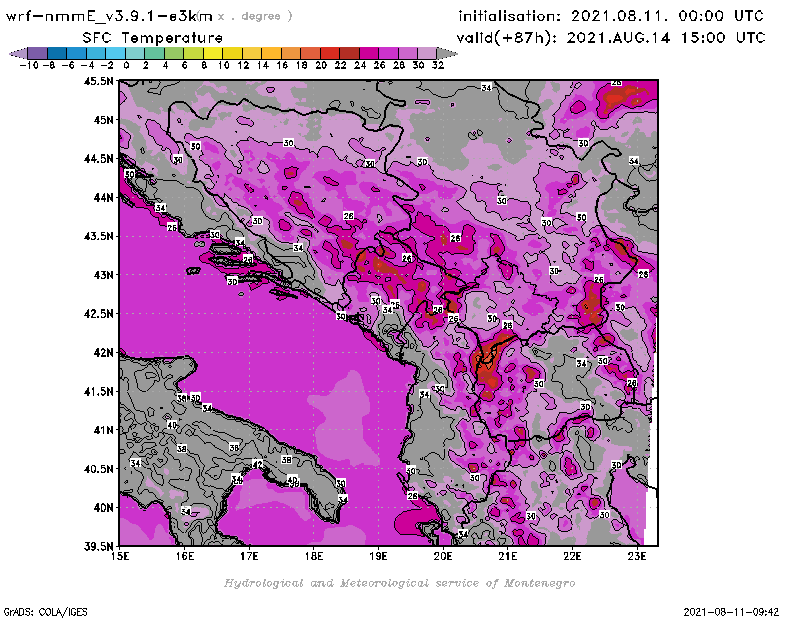Pick the legend swatch between -4 and -2
Screen dimensions: 800x618
(x=96, y=54)
